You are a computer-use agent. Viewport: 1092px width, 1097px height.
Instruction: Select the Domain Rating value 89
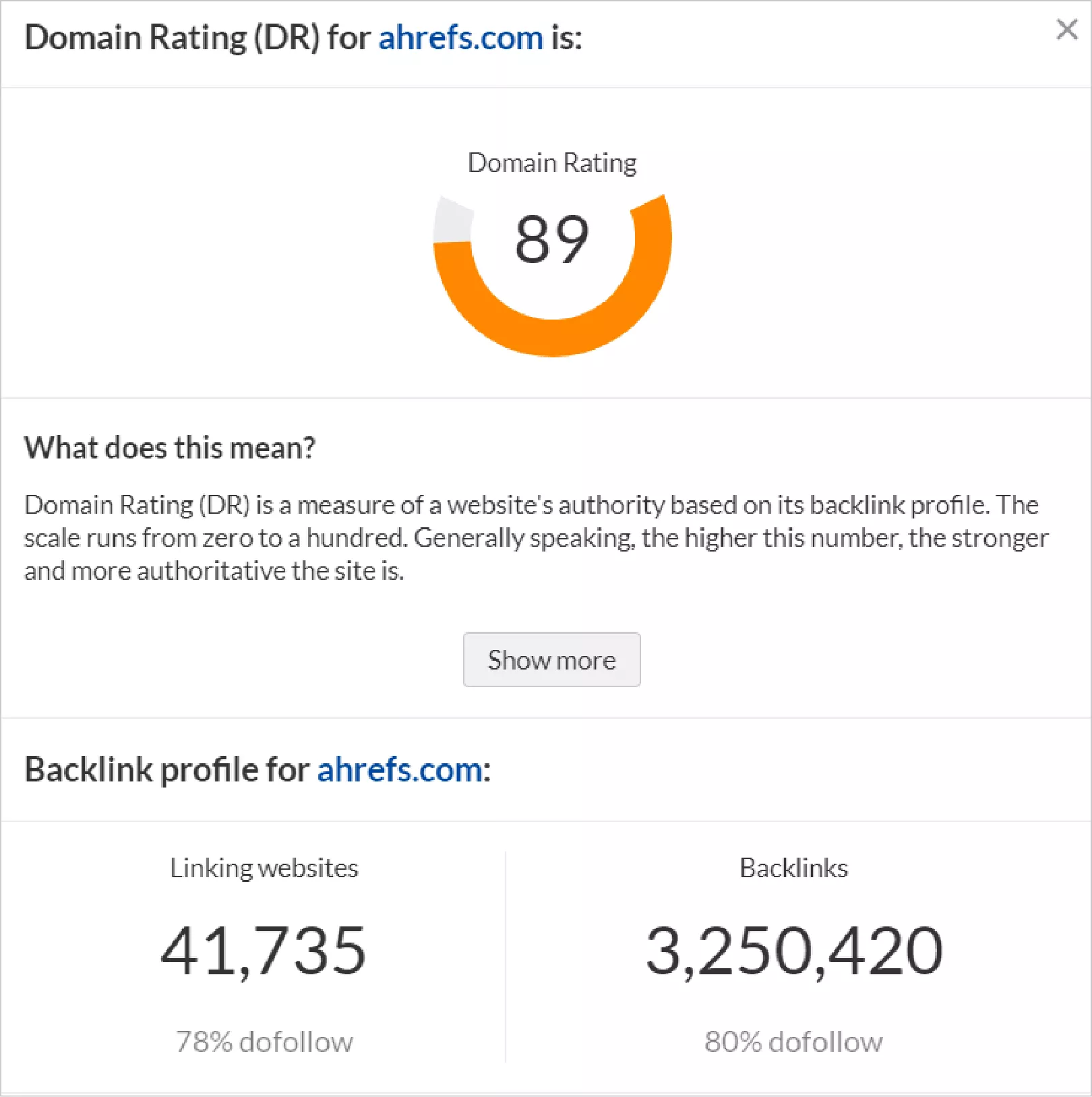[552, 239]
